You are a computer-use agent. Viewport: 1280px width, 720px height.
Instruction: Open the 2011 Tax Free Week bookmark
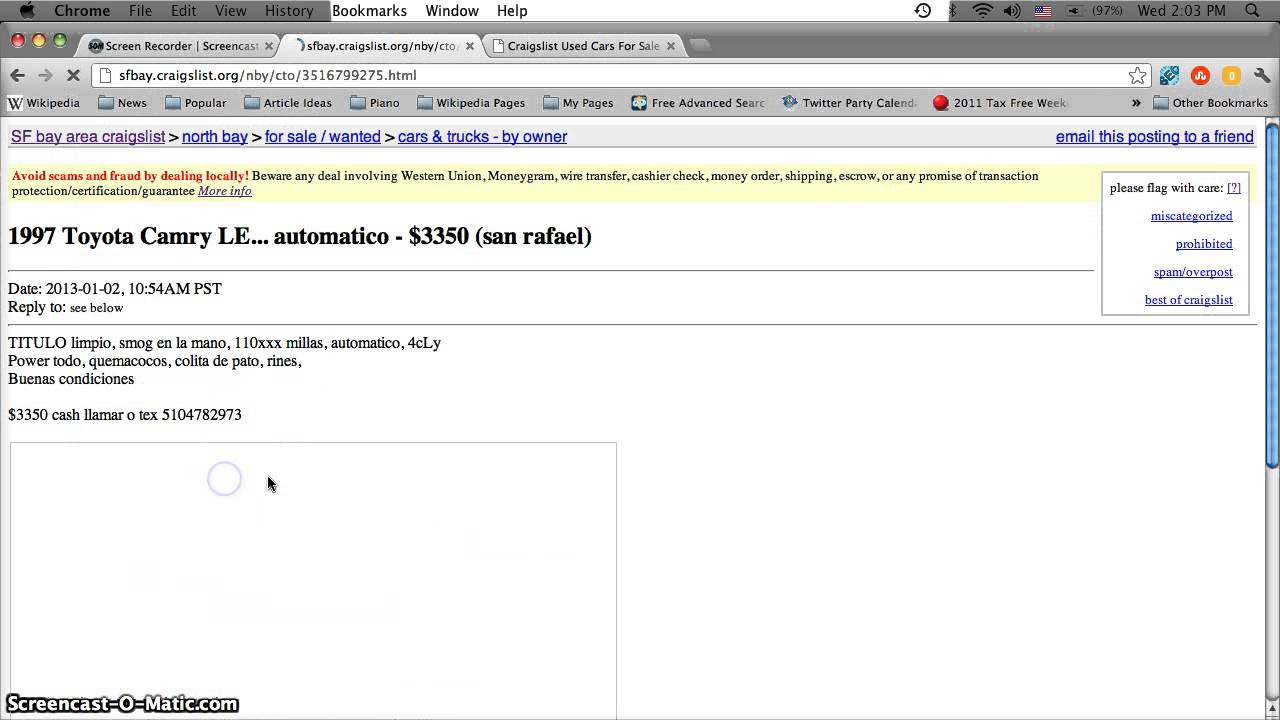(x=1000, y=103)
